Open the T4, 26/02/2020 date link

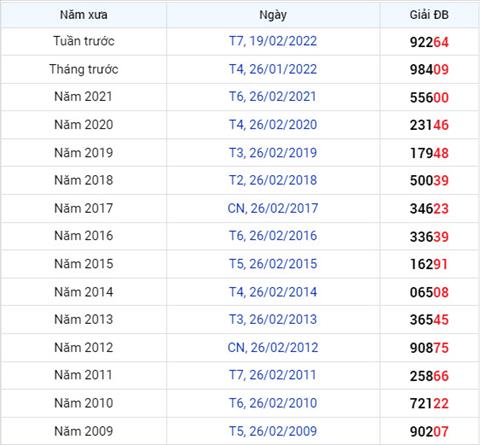click(x=273, y=125)
